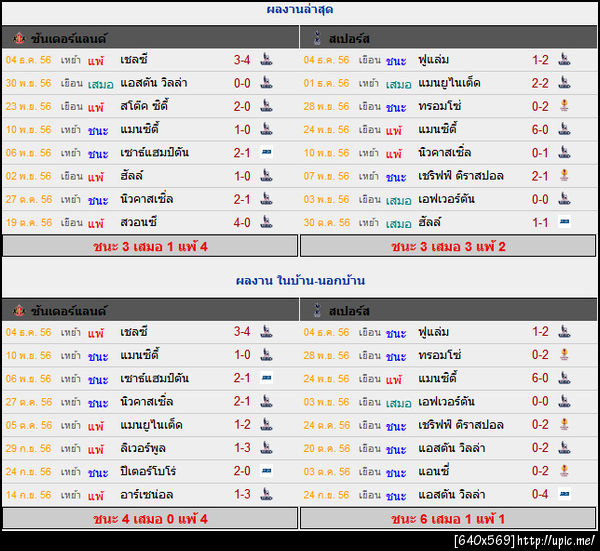Click the summary 'ชนะ 4 เสมอ 0 แพ้ 4'
Screen dimensions: 600x551
pyautogui.click(x=150, y=519)
